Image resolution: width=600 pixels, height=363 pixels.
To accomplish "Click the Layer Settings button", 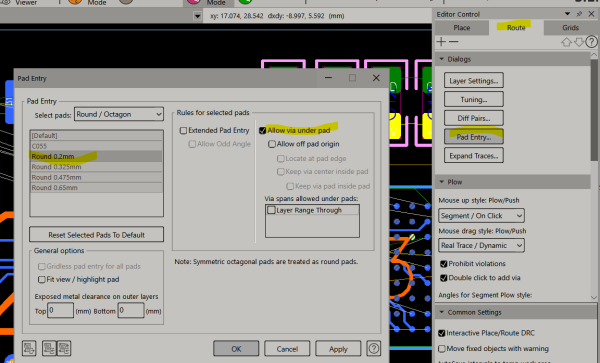I will 474,81.
